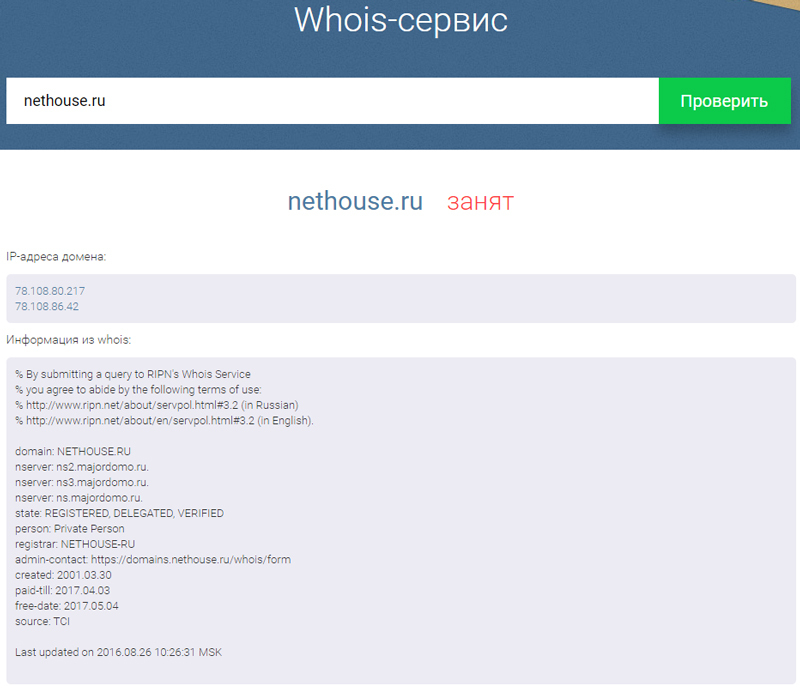Click line 'free-date: 2017.05.04'
This screenshot has width=800, height=689.
67,606
